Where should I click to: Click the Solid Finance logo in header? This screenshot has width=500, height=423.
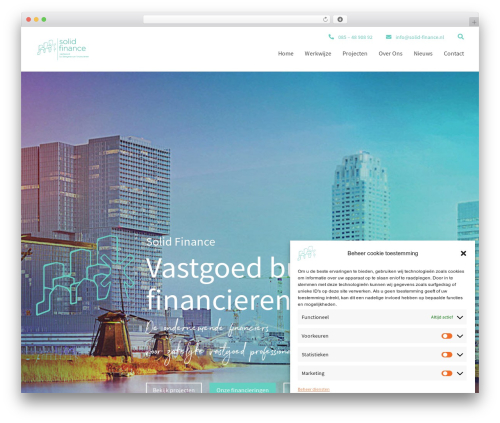pos(63,49)
